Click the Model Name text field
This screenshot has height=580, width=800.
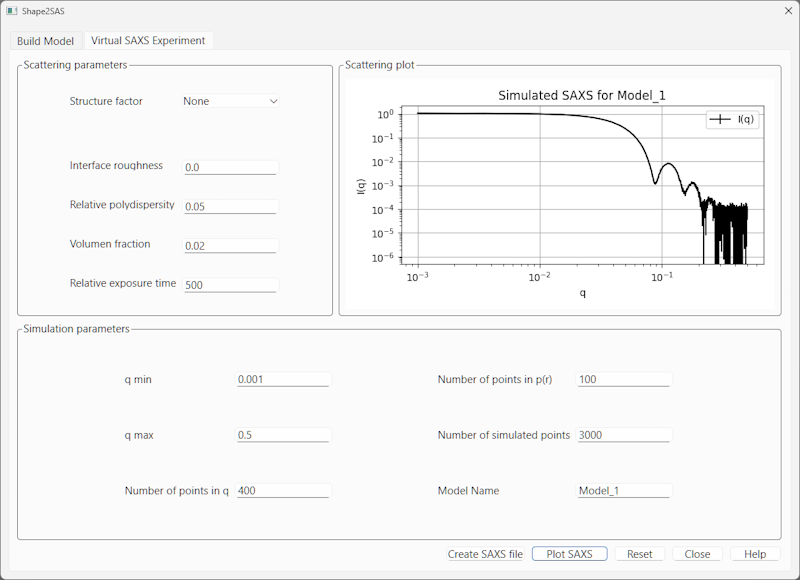click(624, 491)
